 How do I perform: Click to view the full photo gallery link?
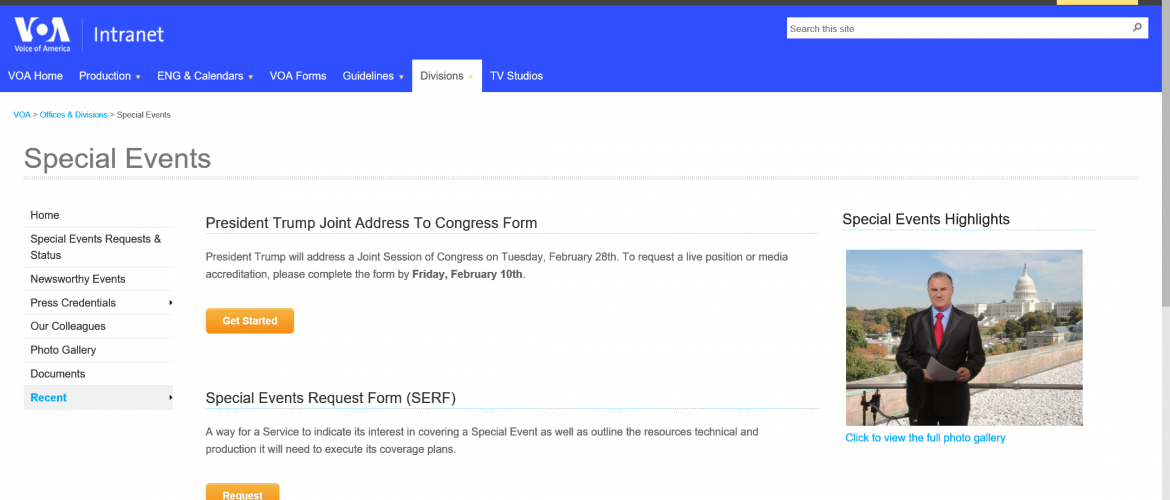tap(925, 438)
